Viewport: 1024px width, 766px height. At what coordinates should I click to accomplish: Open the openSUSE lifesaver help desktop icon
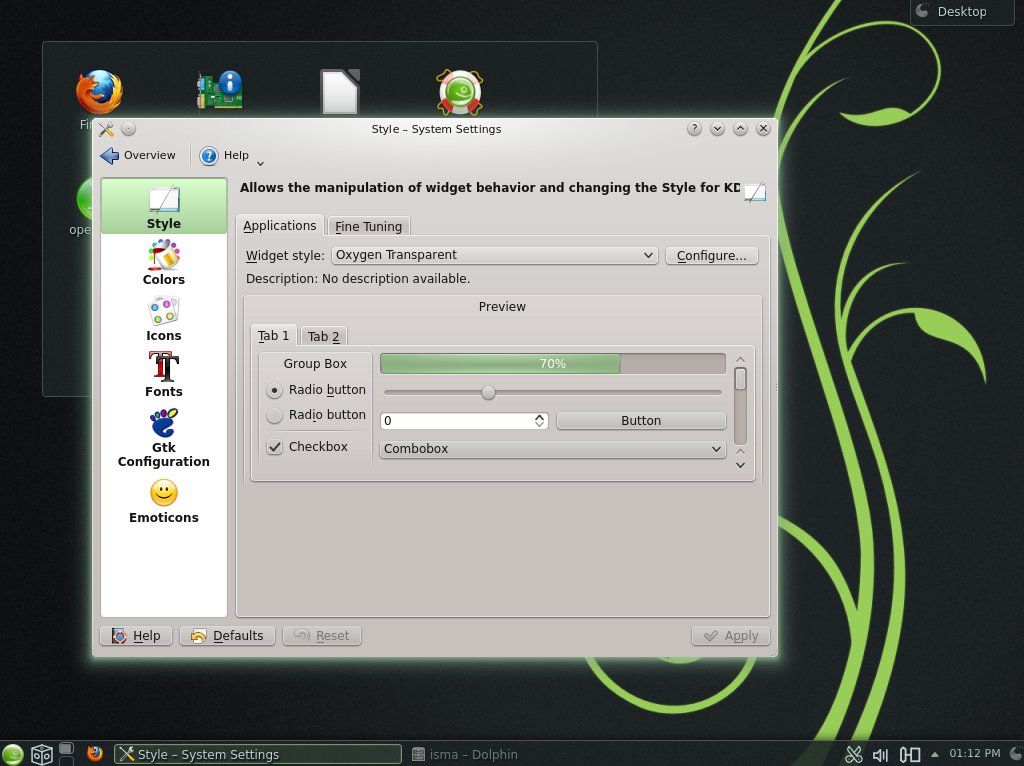460,92
